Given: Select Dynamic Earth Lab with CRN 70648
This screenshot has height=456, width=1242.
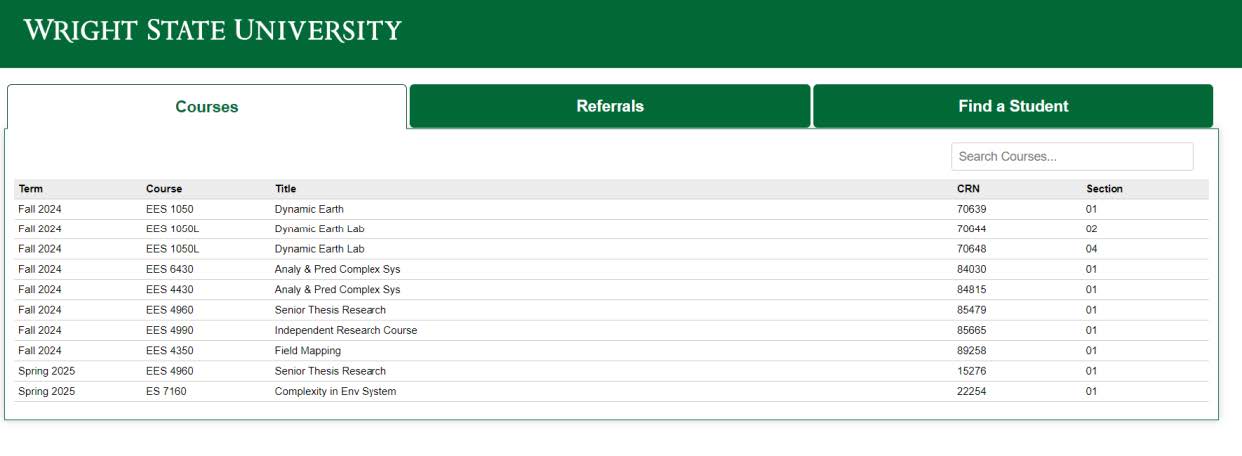Looking at the screenshot, I should [319, 249].
